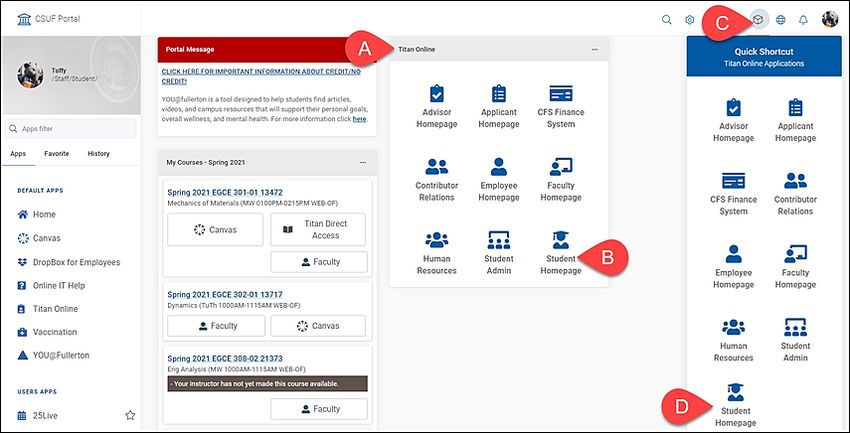Open Faculty Homepage in Titan Online widget
The width and height of the screenshot is (850, 433).
[561, 179]
